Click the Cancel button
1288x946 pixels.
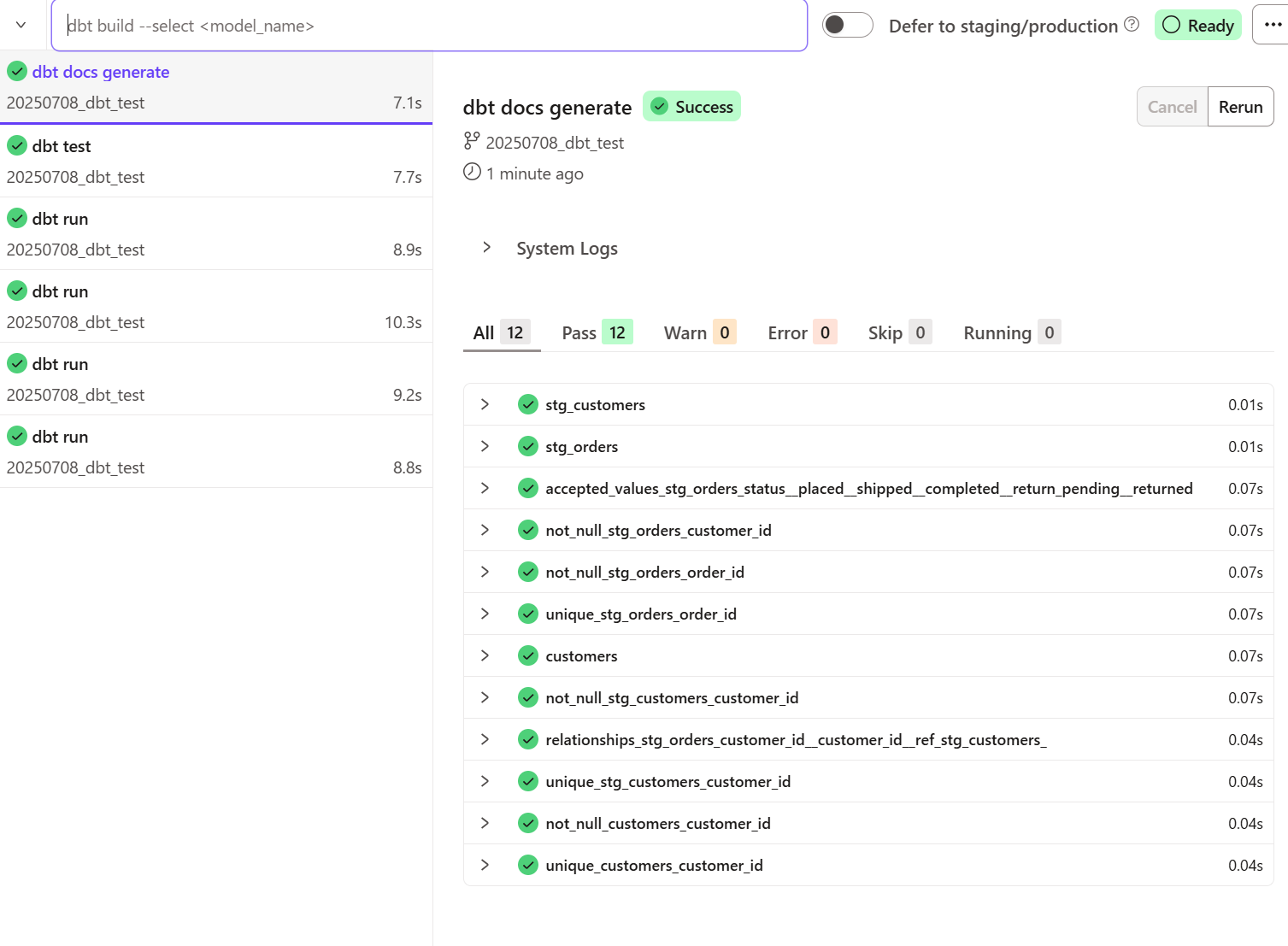pos(1172,107)
